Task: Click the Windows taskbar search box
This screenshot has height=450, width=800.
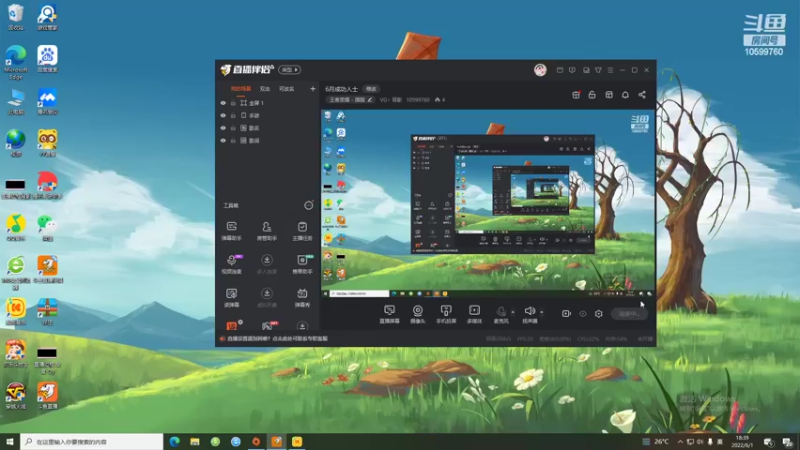Action: point(92,441)
